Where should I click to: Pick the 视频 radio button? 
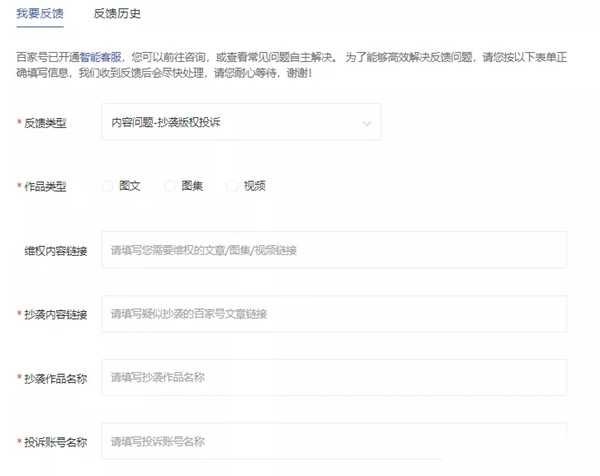pos(233,186)
